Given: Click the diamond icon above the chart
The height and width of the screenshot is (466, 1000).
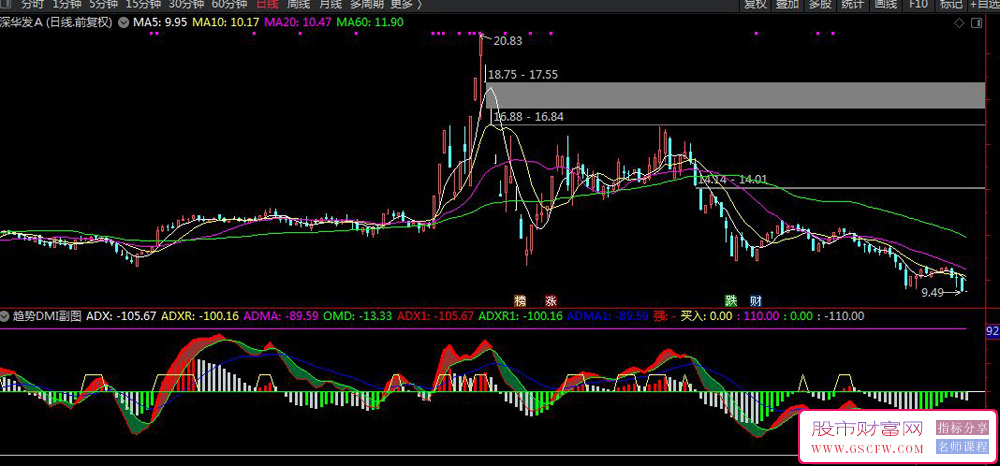Looking at the screenshot, I should pos(959,24).
